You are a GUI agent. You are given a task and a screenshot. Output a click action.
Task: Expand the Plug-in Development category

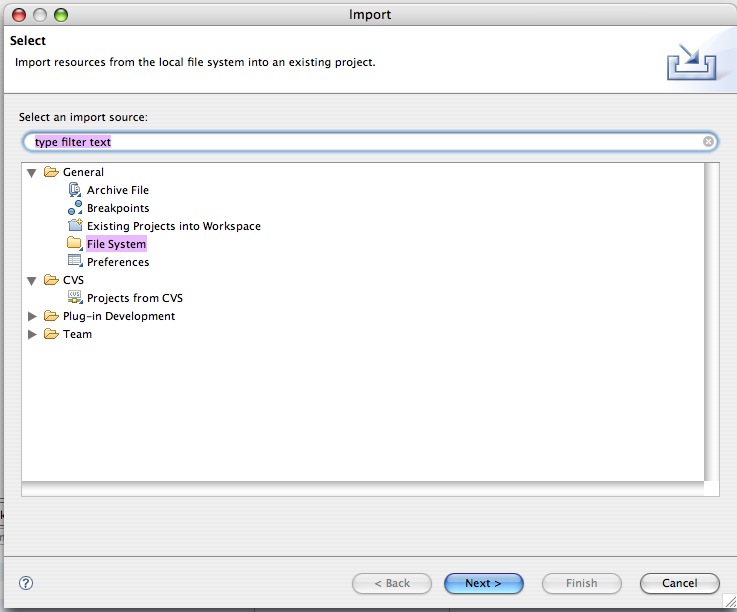(33, 316)
